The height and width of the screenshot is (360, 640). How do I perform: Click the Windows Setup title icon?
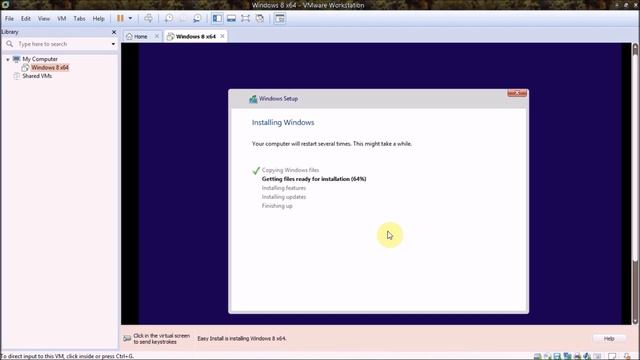[x=253, y=99]
